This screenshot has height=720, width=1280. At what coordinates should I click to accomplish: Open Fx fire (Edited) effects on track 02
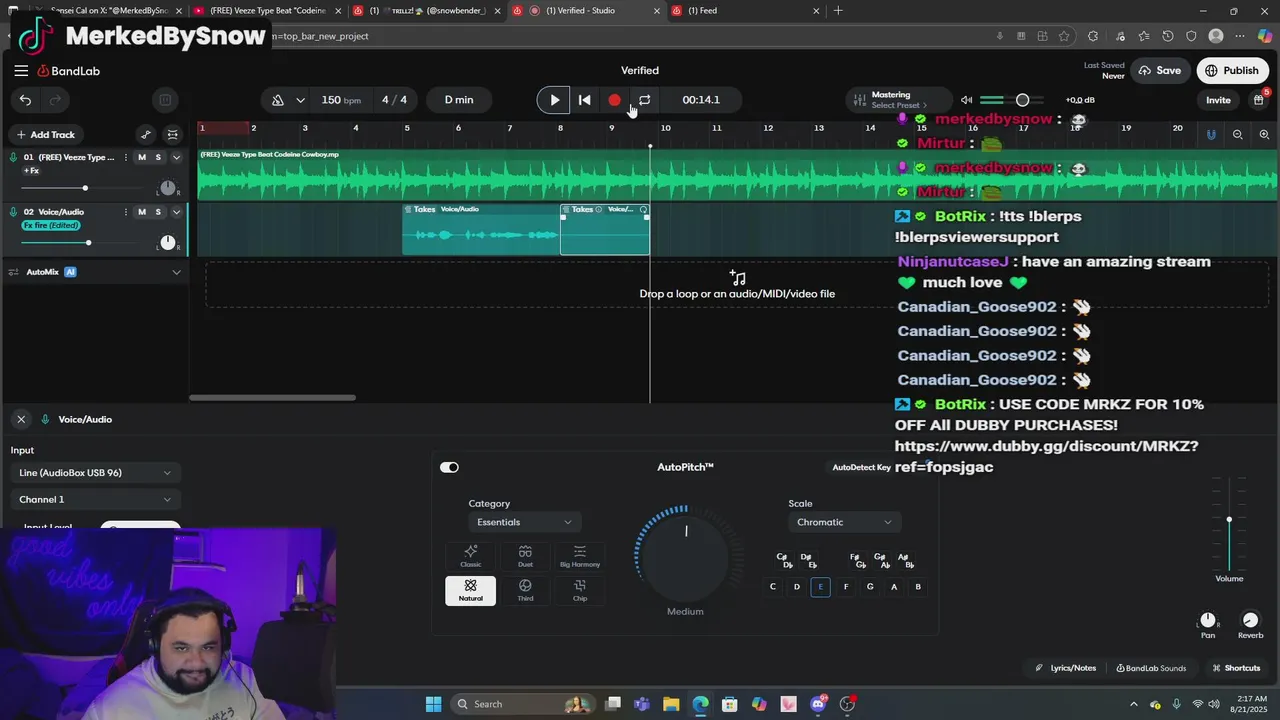(x=51, y=225)
